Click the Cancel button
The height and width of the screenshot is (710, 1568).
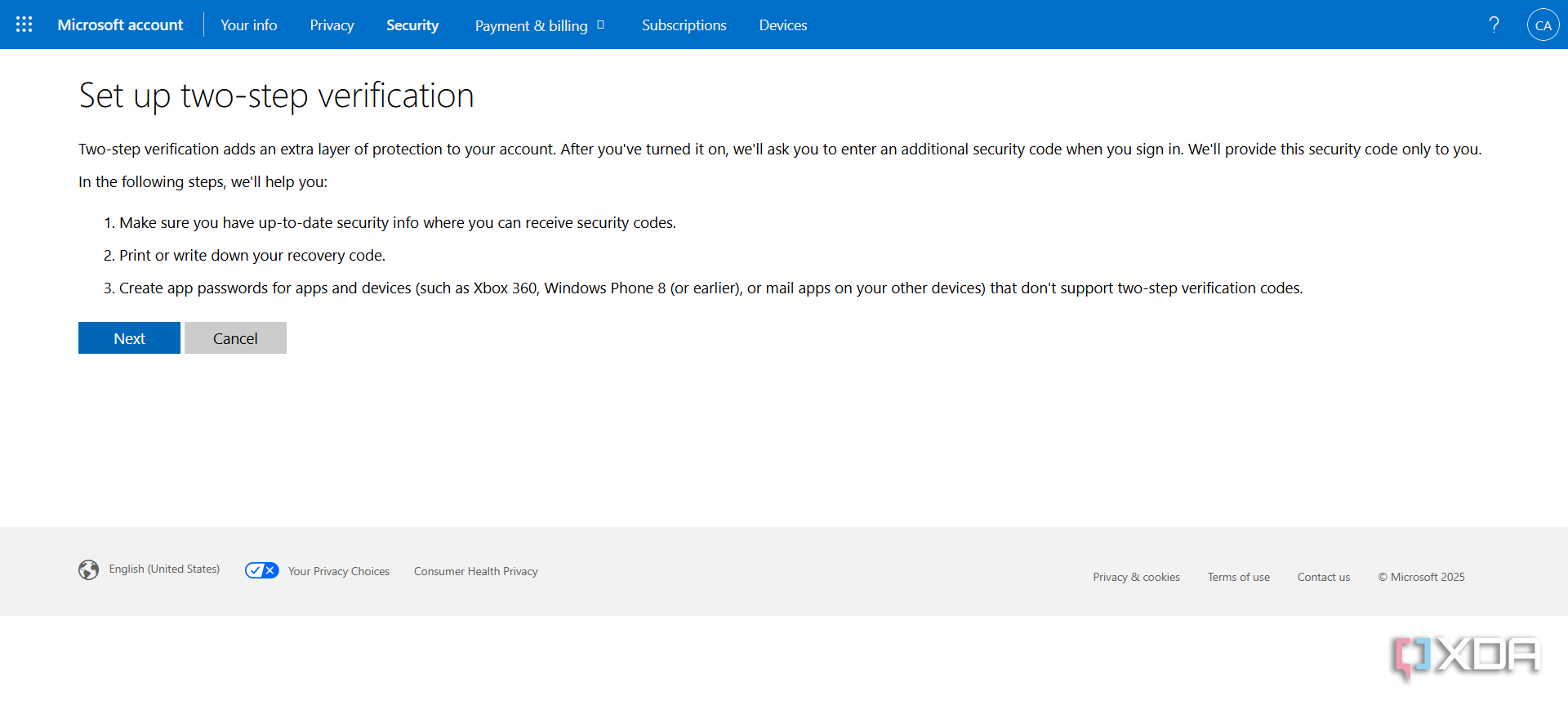pos(235,338)
